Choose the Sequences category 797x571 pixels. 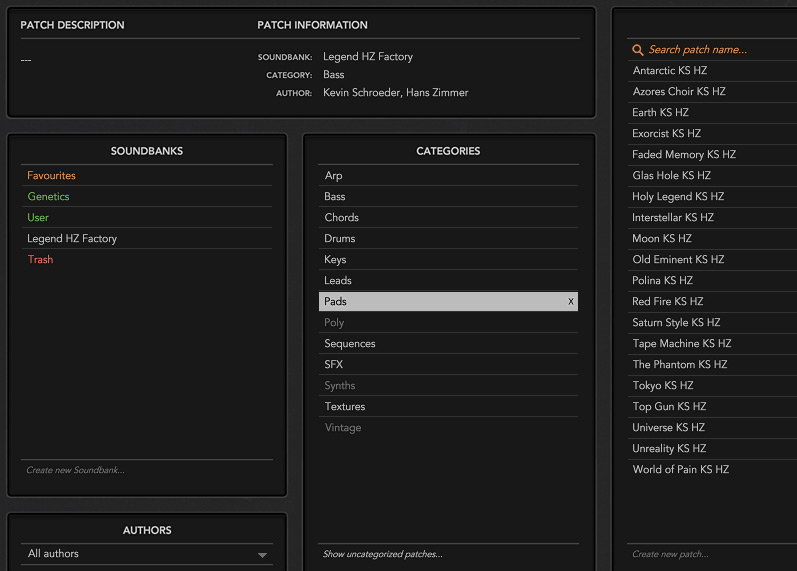tap(350, 344)
